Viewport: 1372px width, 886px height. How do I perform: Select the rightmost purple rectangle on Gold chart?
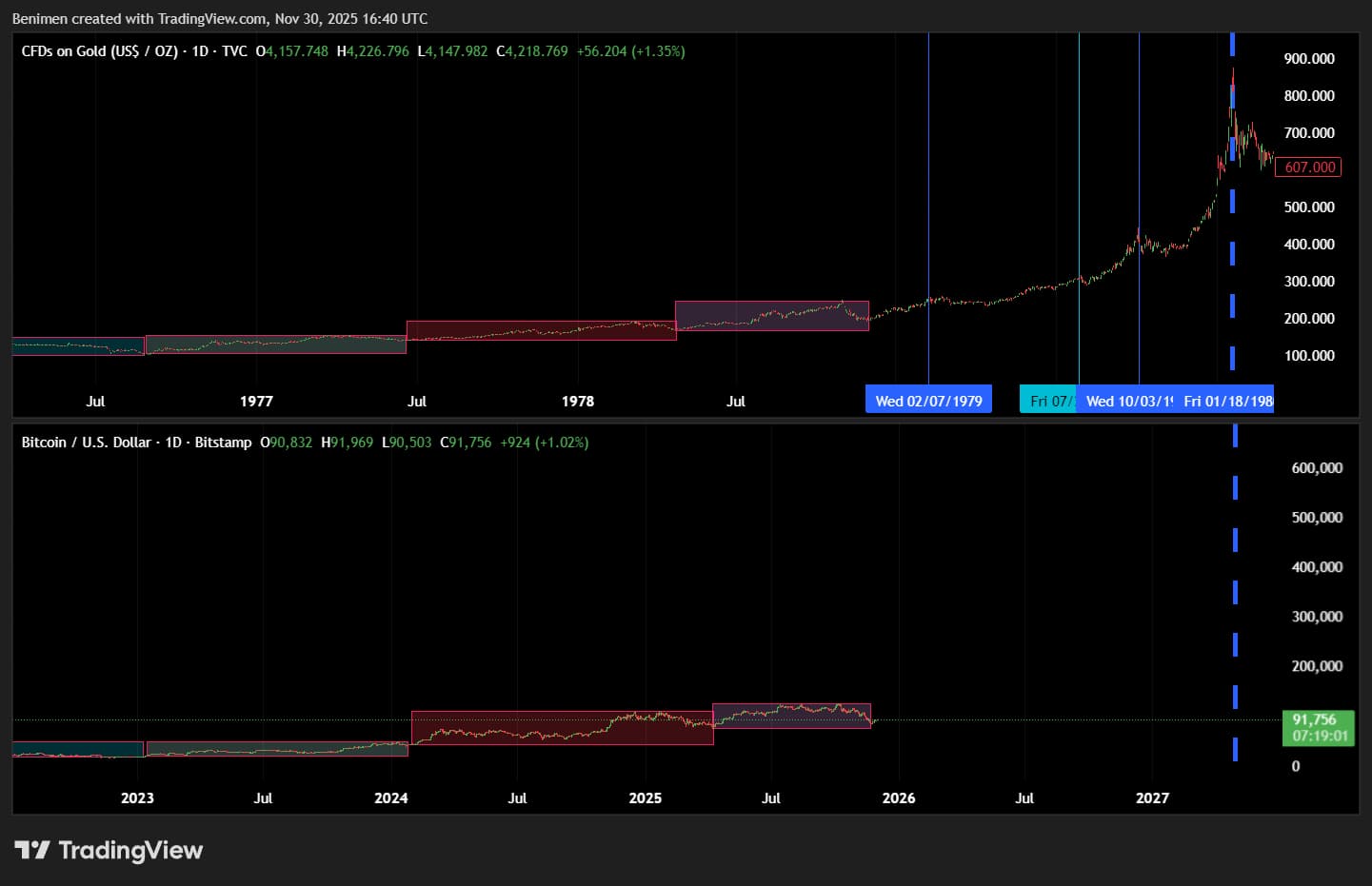(771, 315)
